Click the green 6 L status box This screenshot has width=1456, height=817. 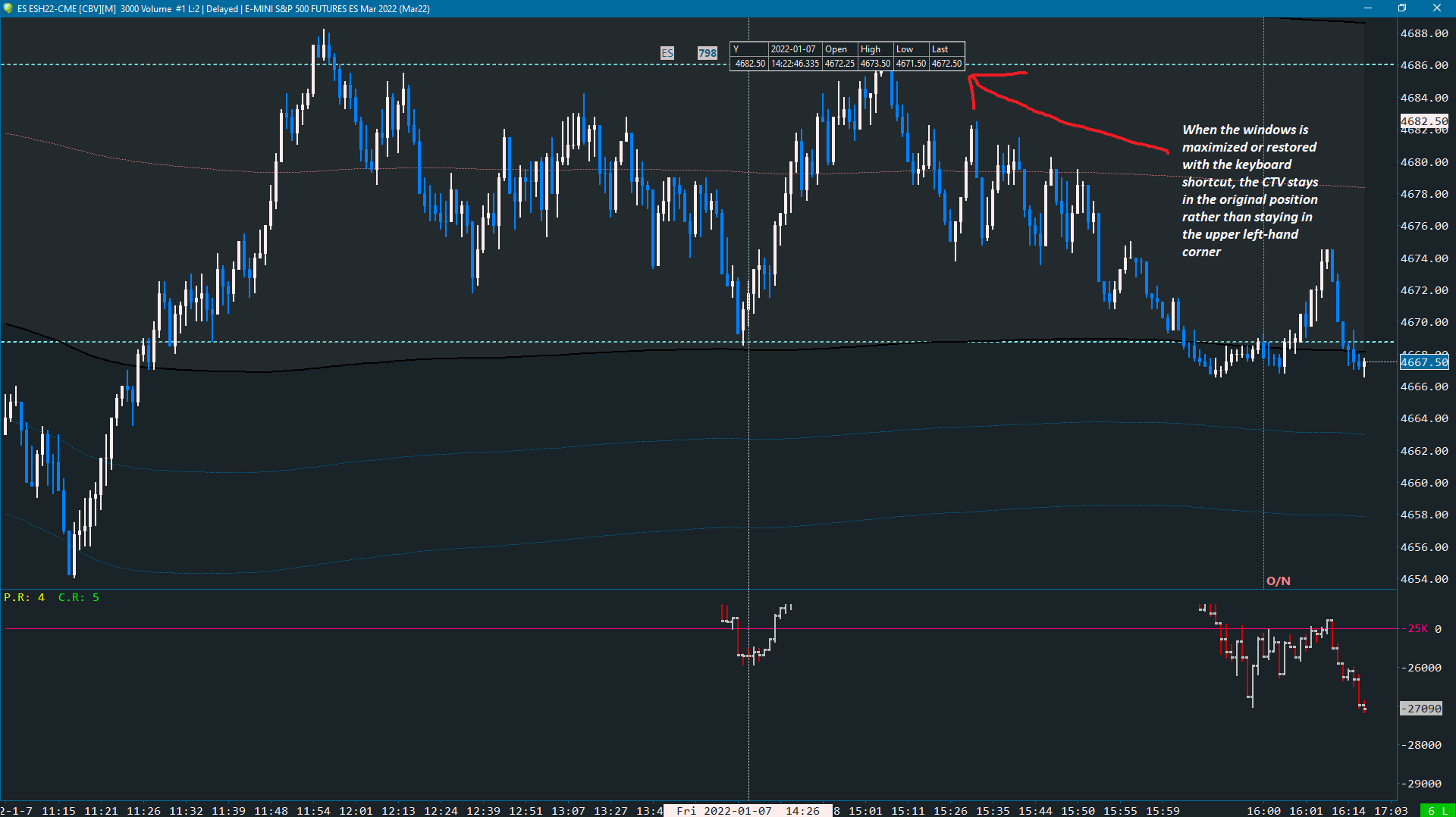click(x=1437, y=811)
